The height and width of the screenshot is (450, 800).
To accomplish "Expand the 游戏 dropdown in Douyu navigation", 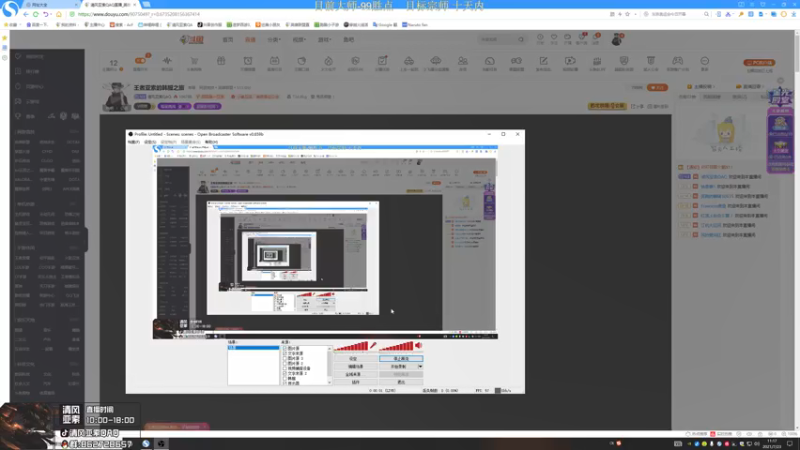I will [x=324, y=39].
